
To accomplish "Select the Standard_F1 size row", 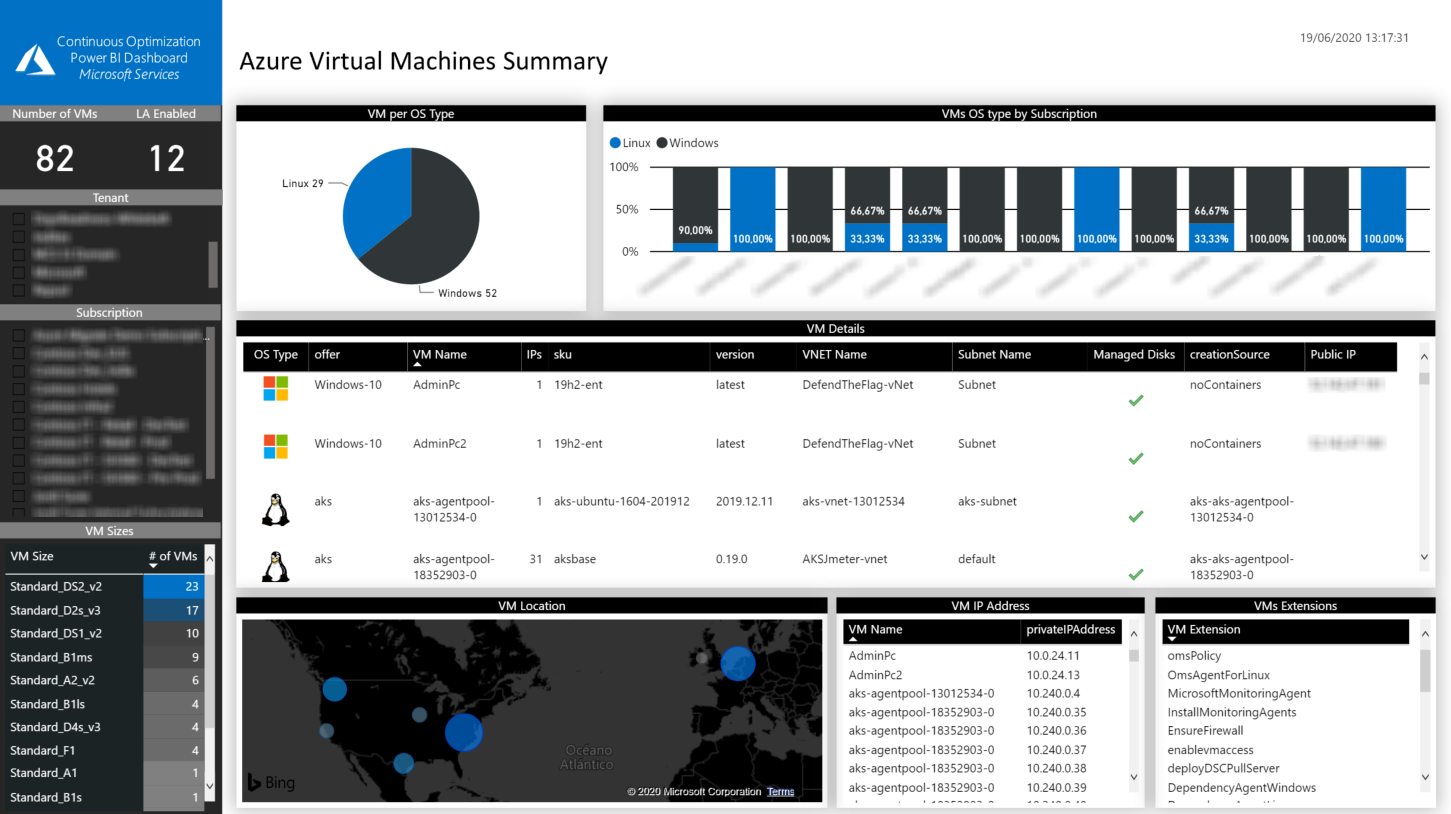I will click(104, 750).
